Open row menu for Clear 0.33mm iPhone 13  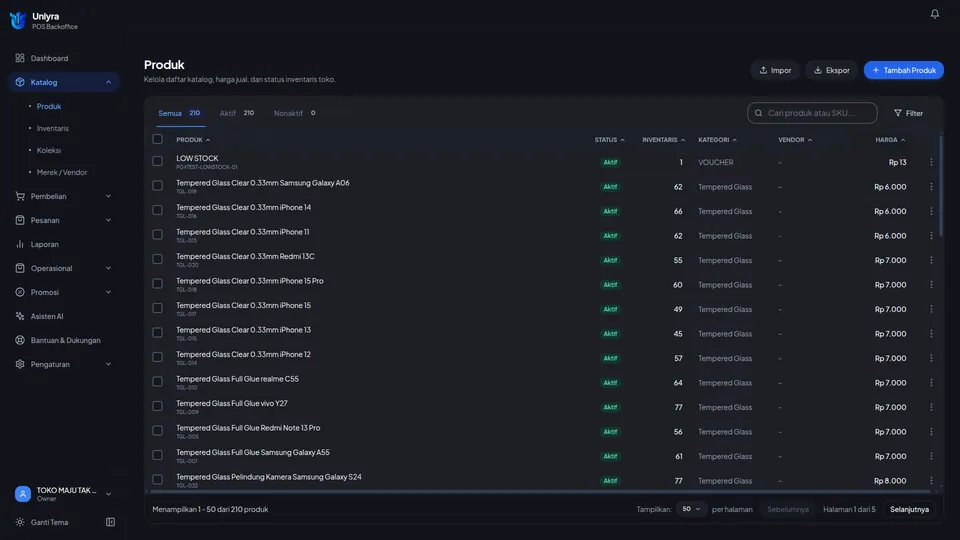coord(931,334)
